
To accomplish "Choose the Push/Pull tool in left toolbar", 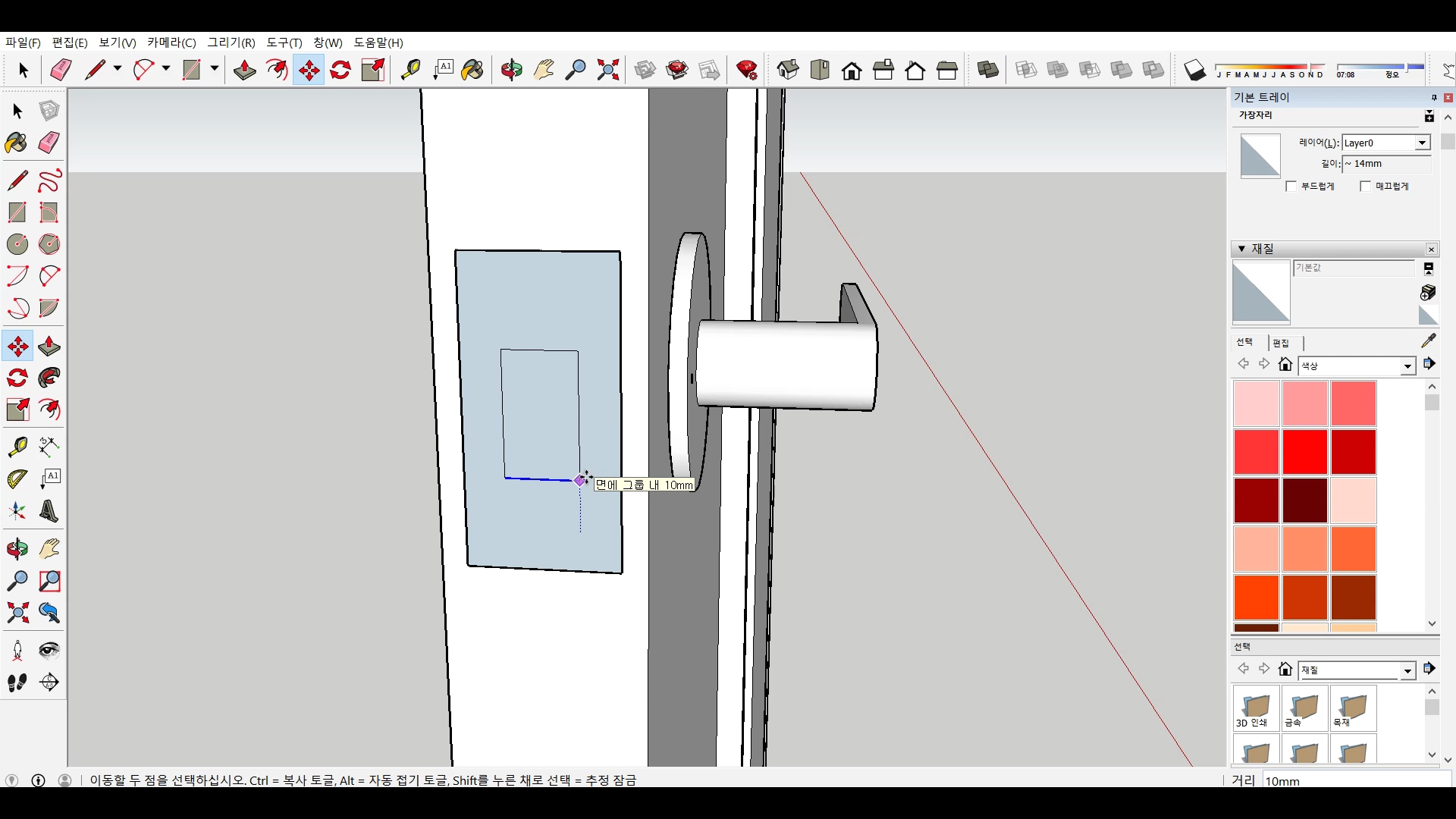I will click(x=49, y=347).
